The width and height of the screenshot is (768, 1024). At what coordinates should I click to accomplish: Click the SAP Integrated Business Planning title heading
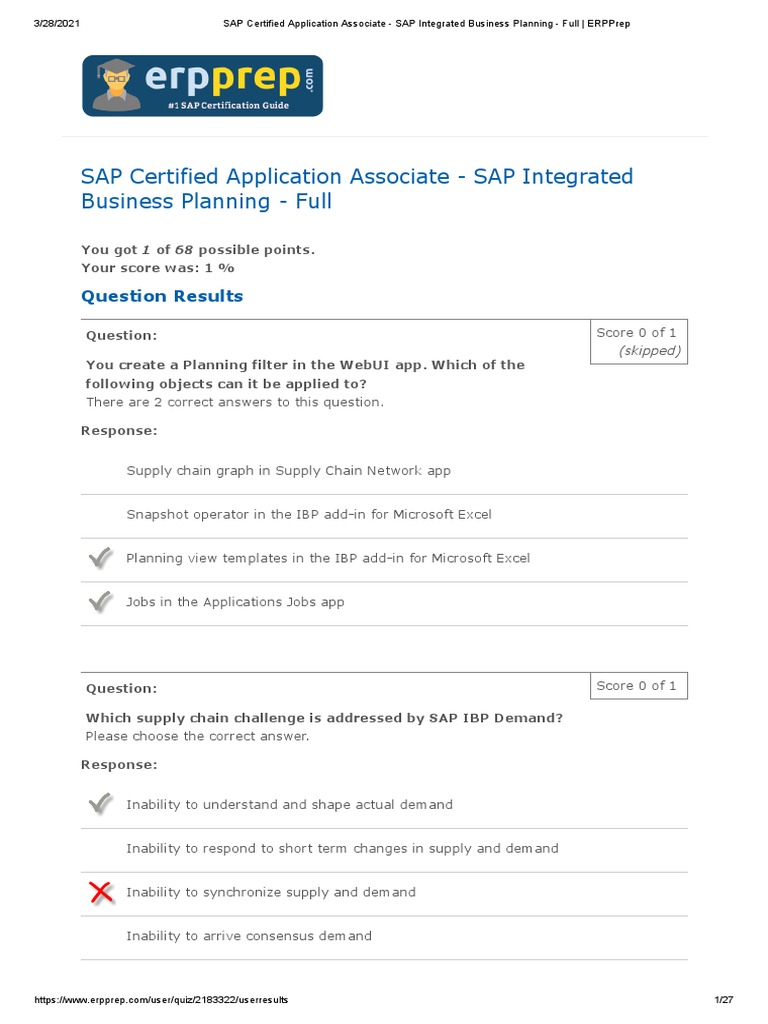click(x=356, y=189)
